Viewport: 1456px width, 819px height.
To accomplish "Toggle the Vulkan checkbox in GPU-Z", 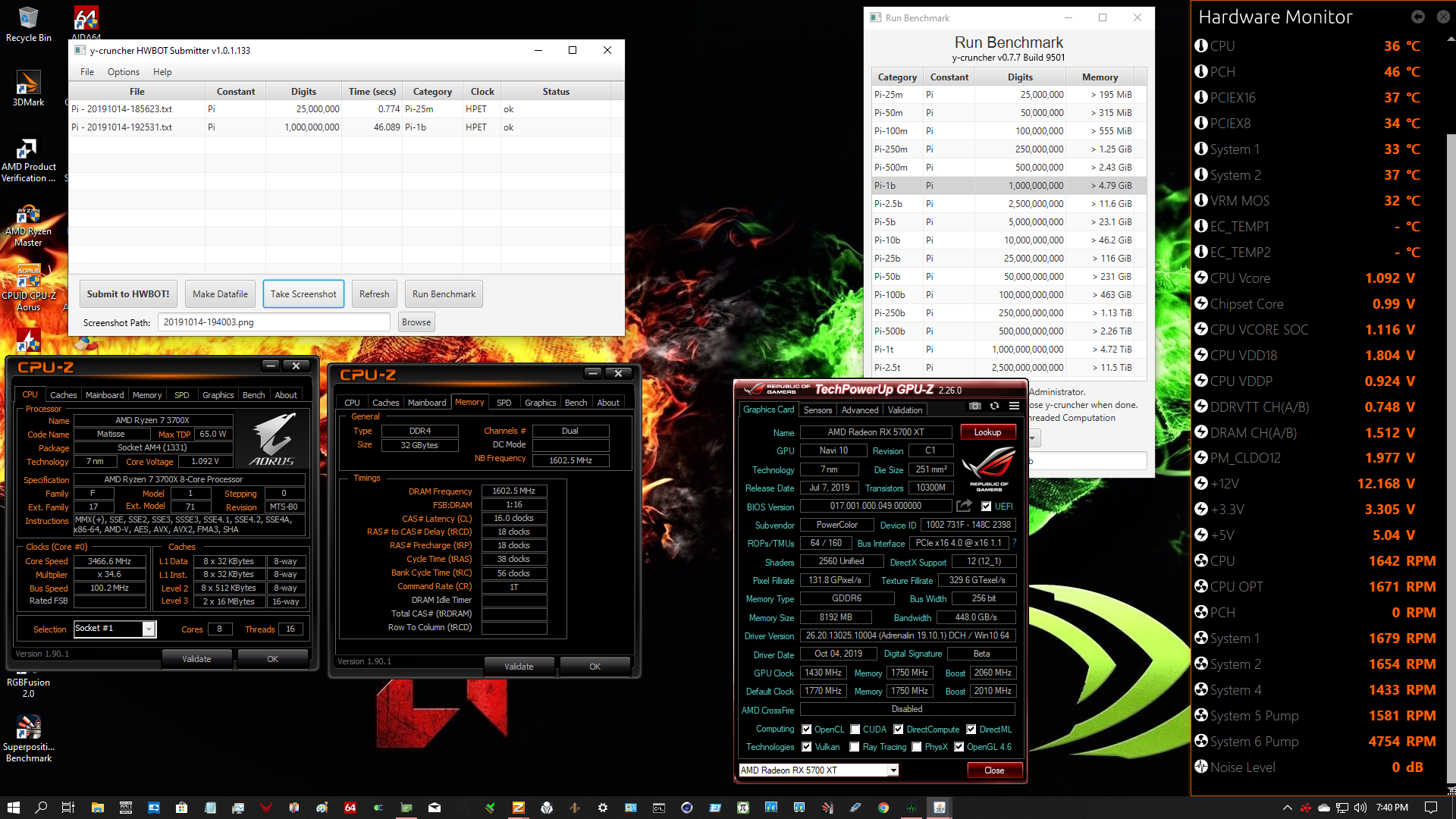I will point(807,747).
